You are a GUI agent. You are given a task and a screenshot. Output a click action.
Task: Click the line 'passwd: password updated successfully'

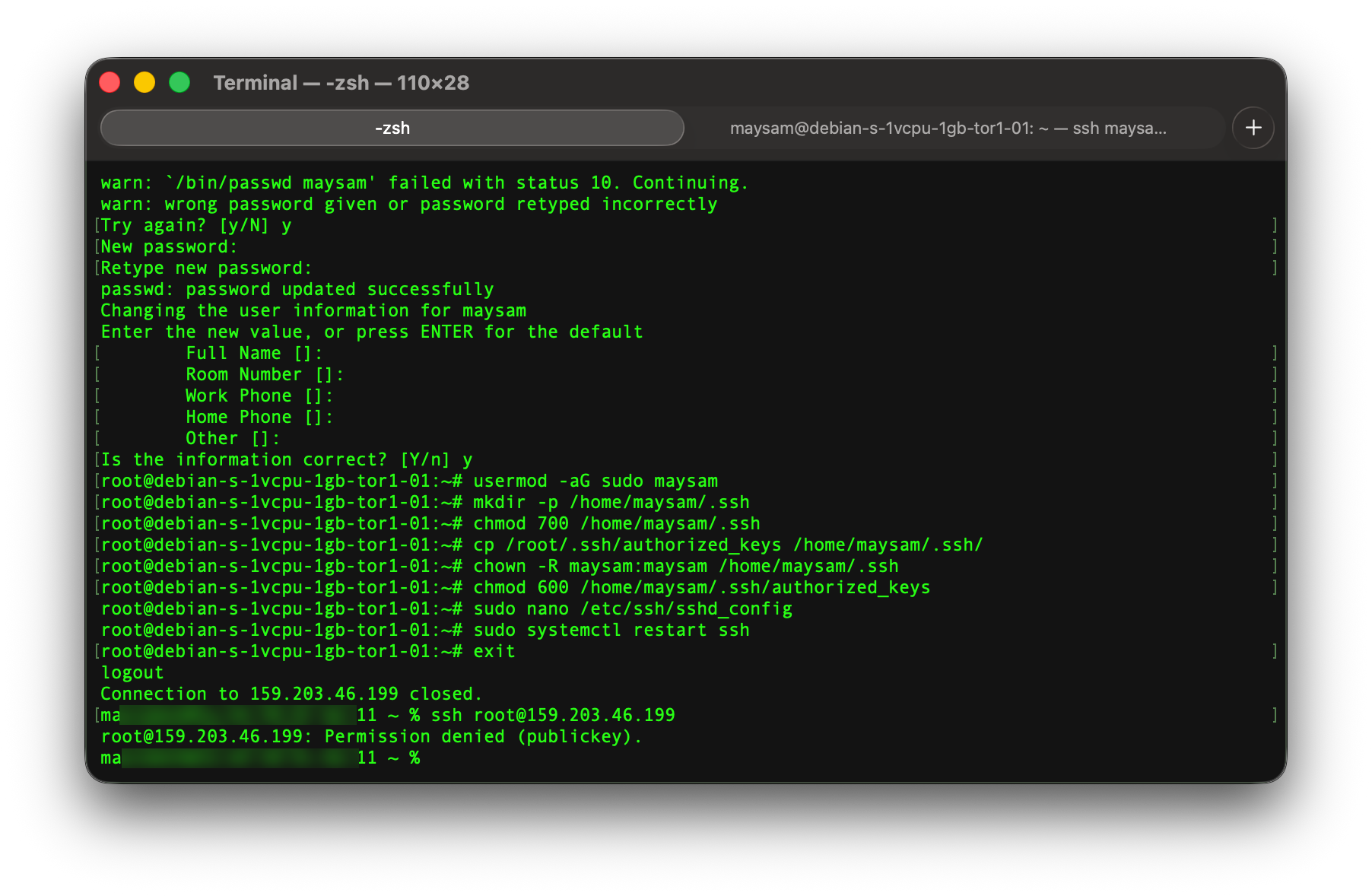(297, 290)
